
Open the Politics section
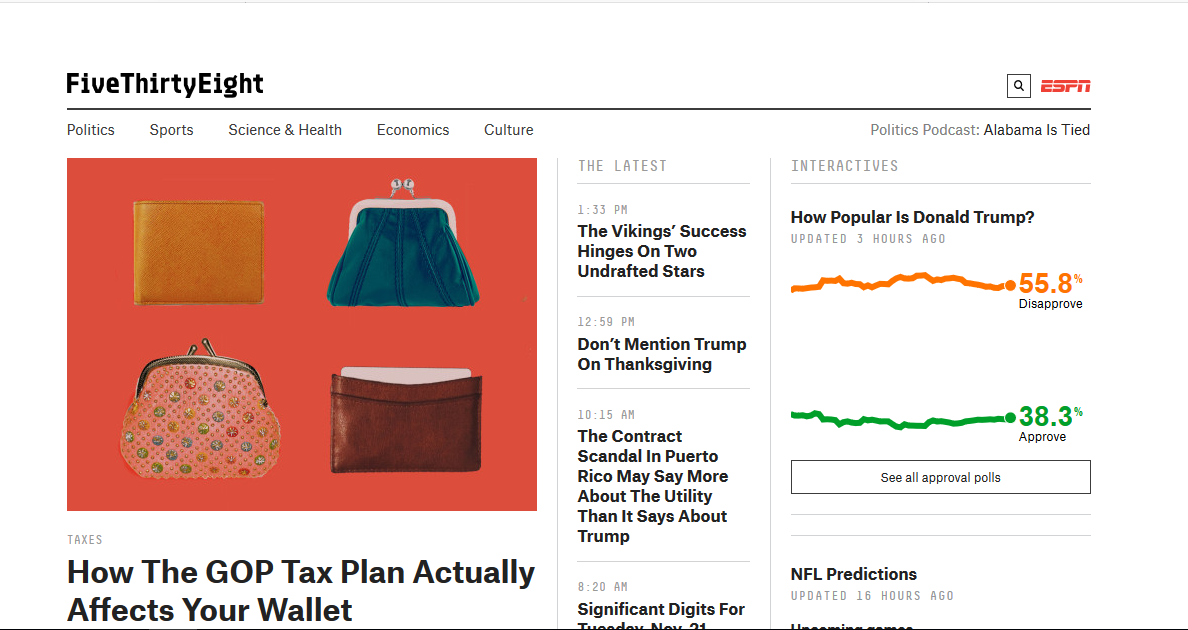coord(91,130)
